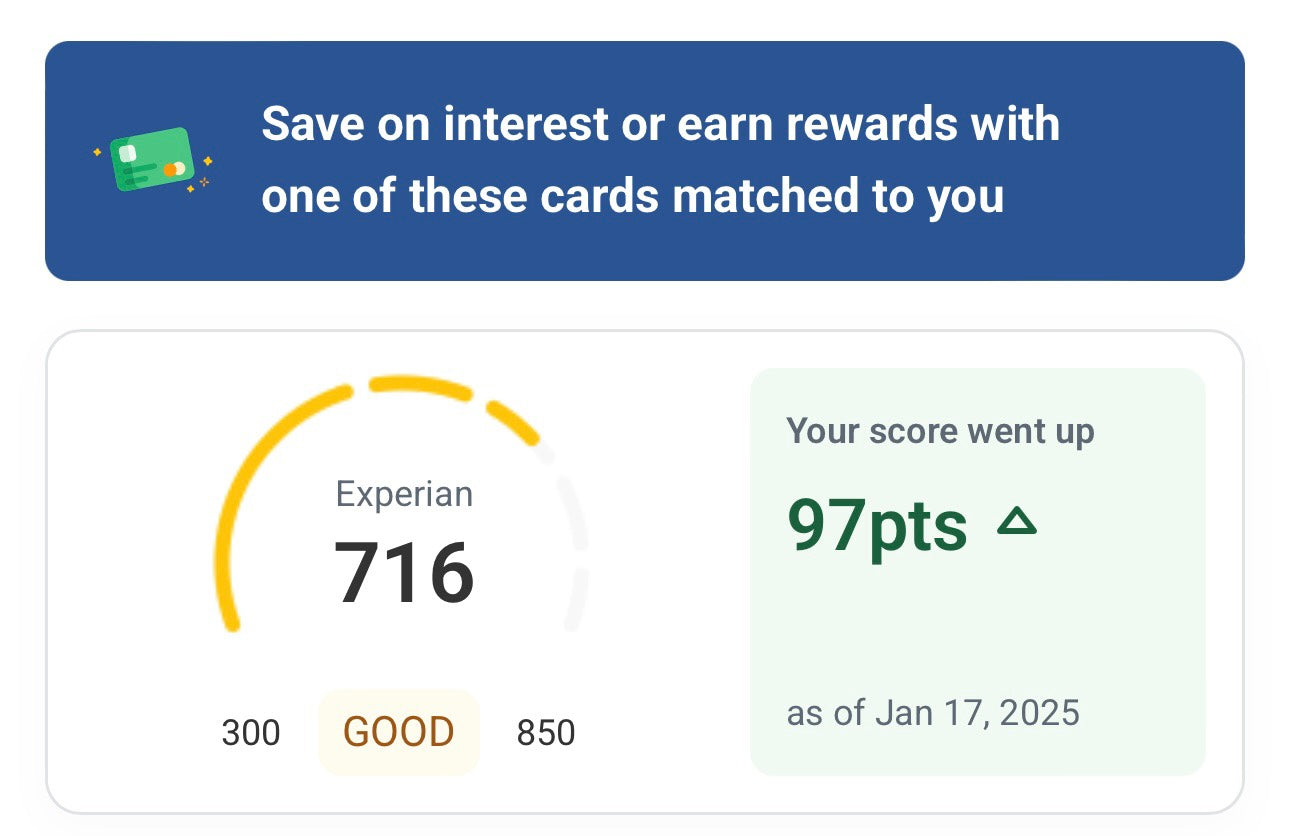Viewport: 1290px width, 836px height.
Task: Click the rightmost yellow dashed gauge segment
Action: coord(514,422)
